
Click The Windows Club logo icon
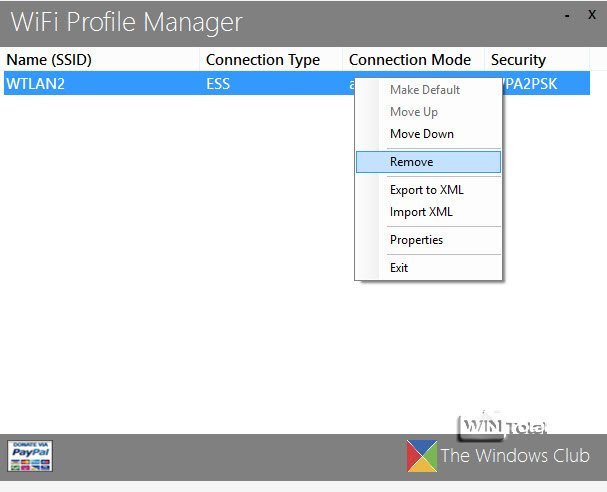(421, 455)
